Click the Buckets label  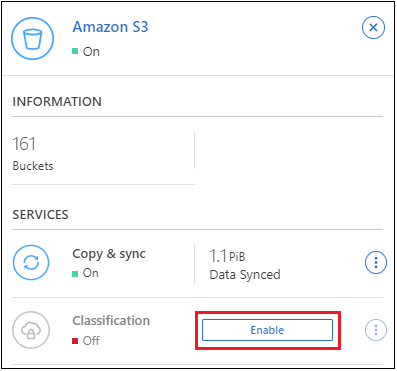(33, 166)
